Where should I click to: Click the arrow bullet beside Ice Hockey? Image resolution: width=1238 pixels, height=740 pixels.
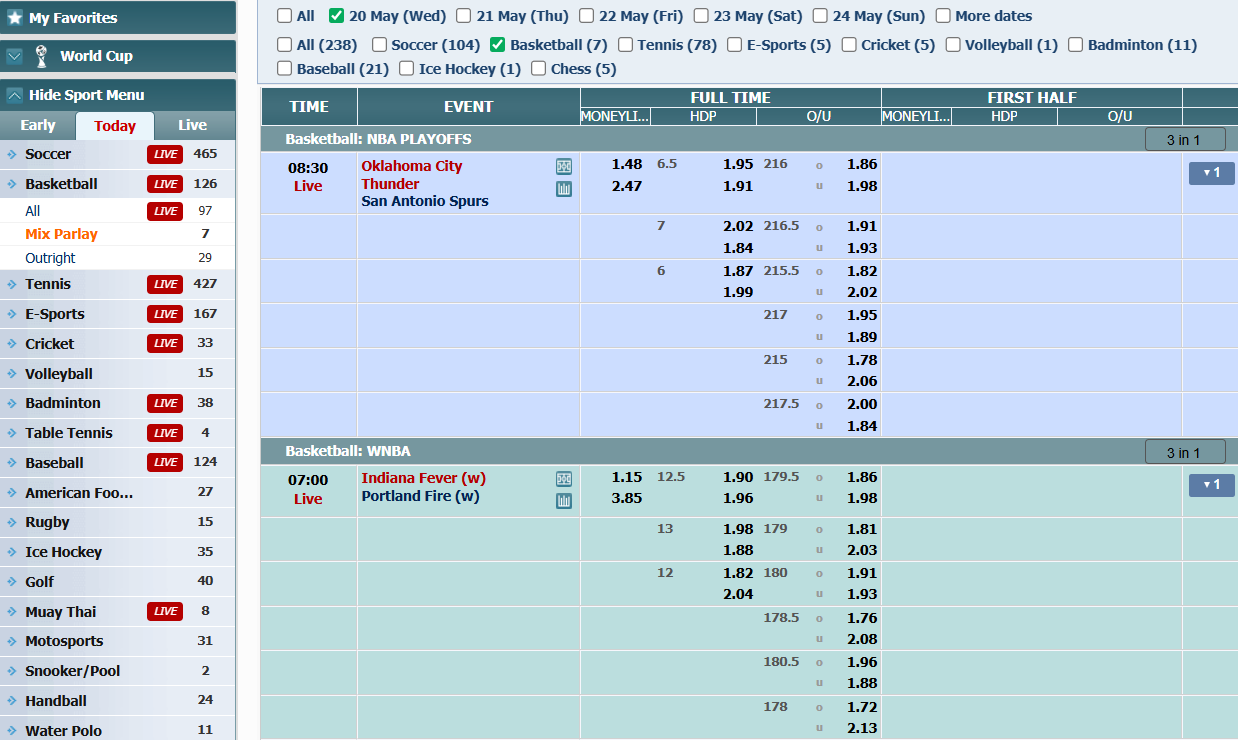pos(11,552)
